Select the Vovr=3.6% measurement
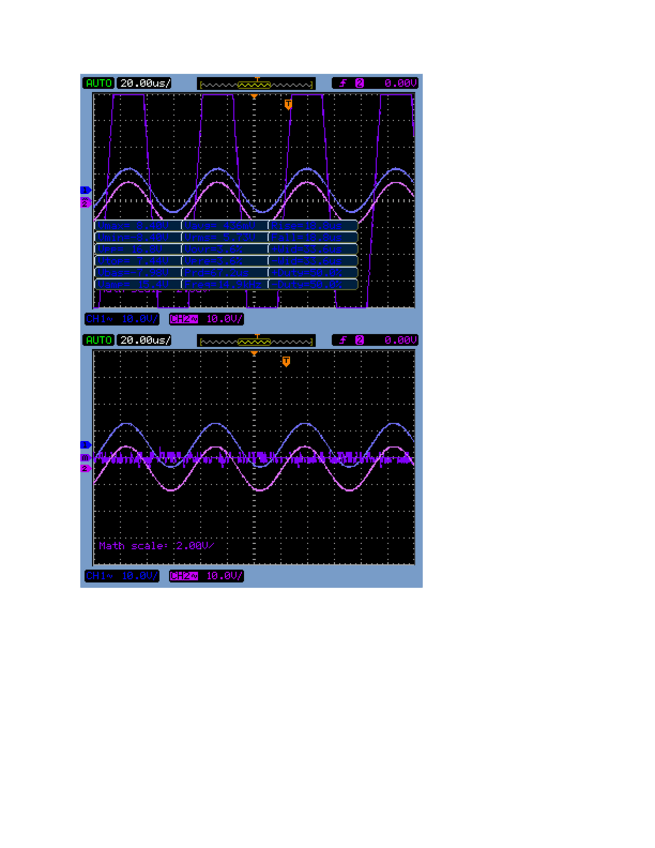The height and width of the screenshot is (848, 655). pyautogui.click(x=224, y=249)
